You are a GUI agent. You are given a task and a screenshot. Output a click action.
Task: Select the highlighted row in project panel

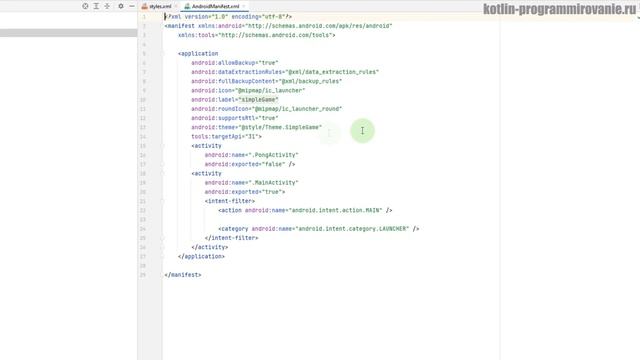pos(69,33)
